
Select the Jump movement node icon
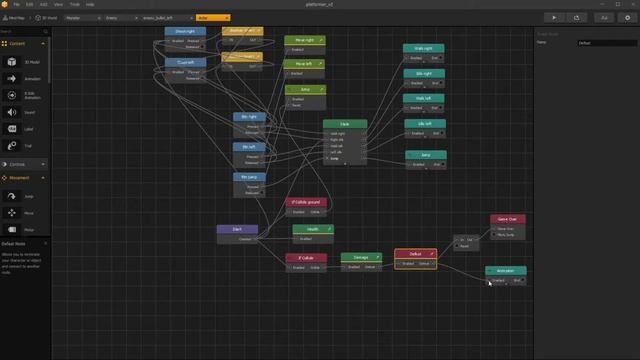(12, 196)
